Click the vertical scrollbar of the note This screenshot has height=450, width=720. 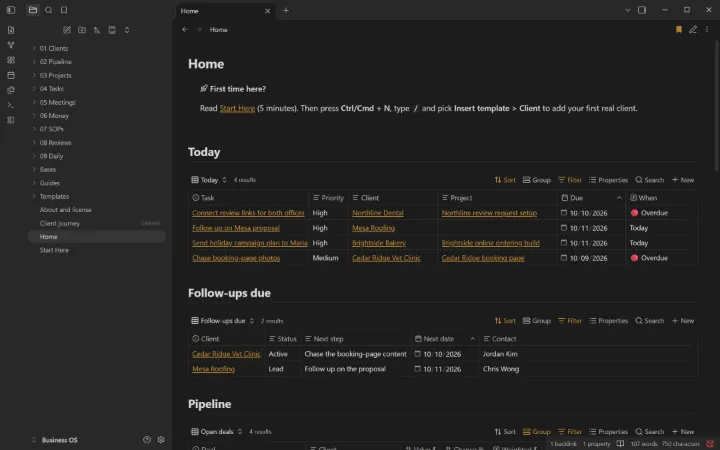tap(717, 106)
